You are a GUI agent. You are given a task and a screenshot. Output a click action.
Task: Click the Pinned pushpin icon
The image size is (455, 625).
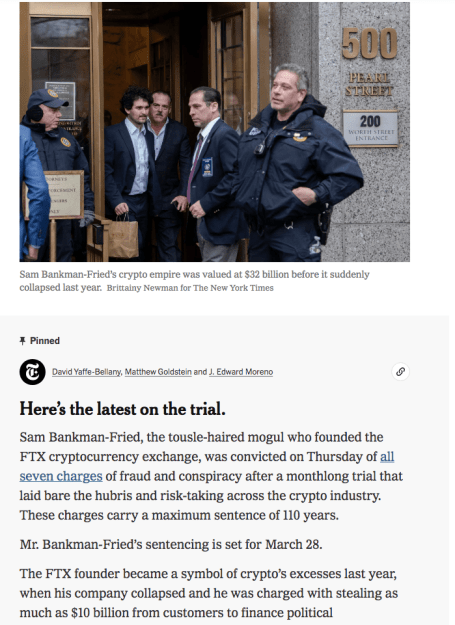click(x=22, y=341)
